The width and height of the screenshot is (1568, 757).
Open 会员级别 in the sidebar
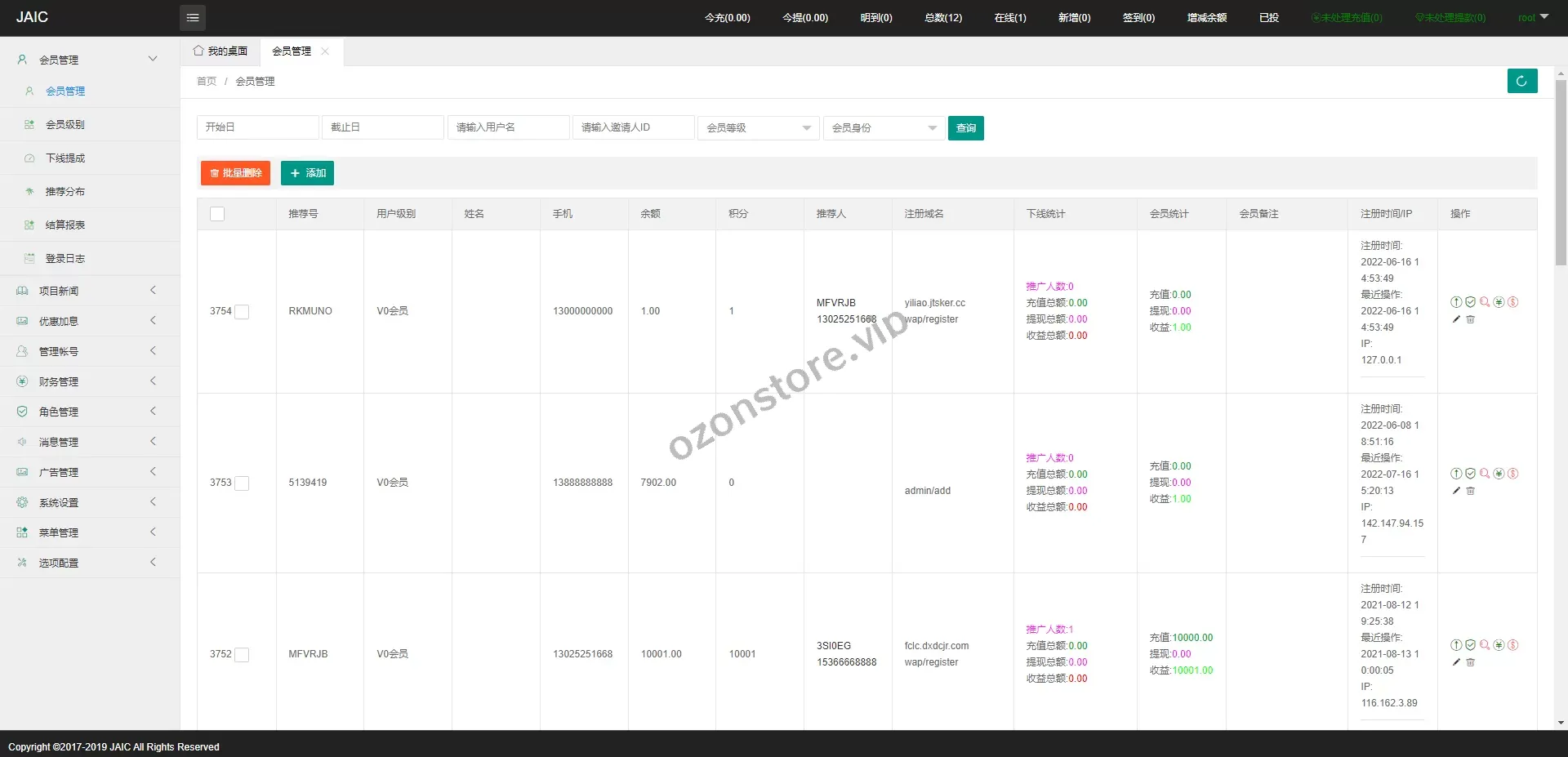[65, 125]
